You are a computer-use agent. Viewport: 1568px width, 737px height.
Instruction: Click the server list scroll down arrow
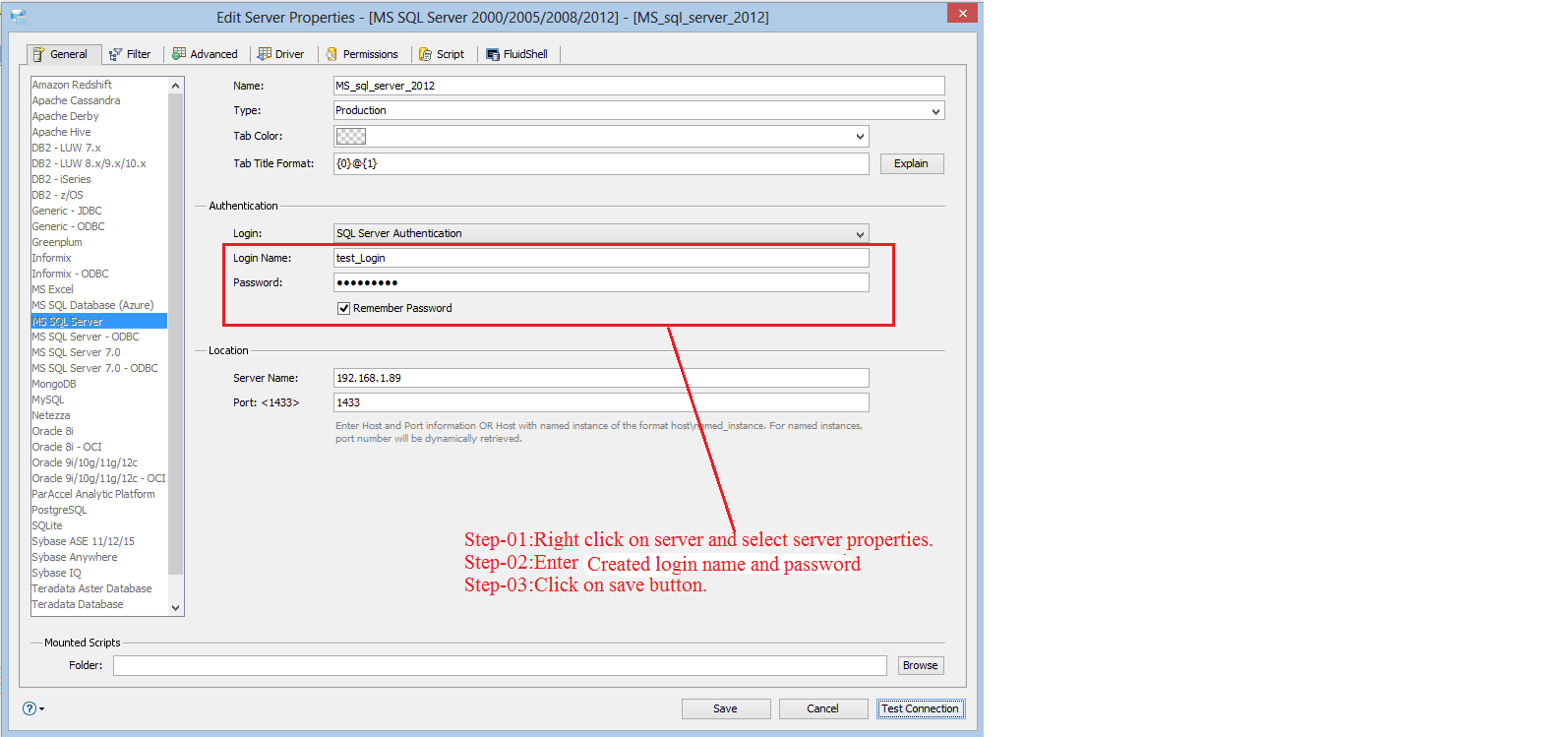(176, 607)
